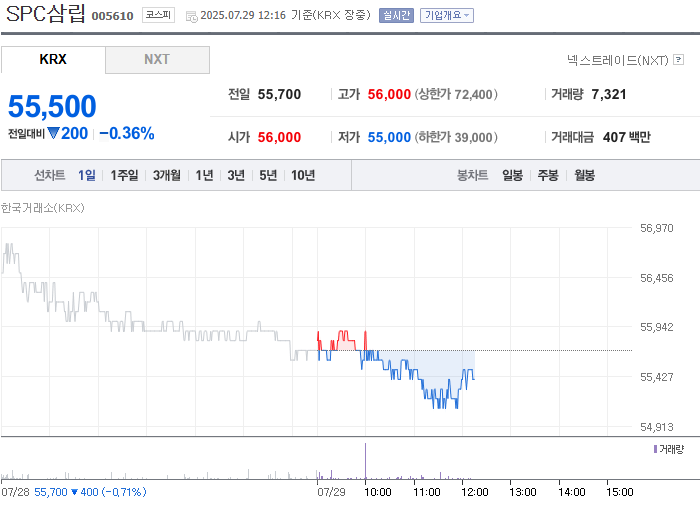Show the 월봉 candlestick chart
The width and height of the screenshot is (700, 505).
click(584, 175)
